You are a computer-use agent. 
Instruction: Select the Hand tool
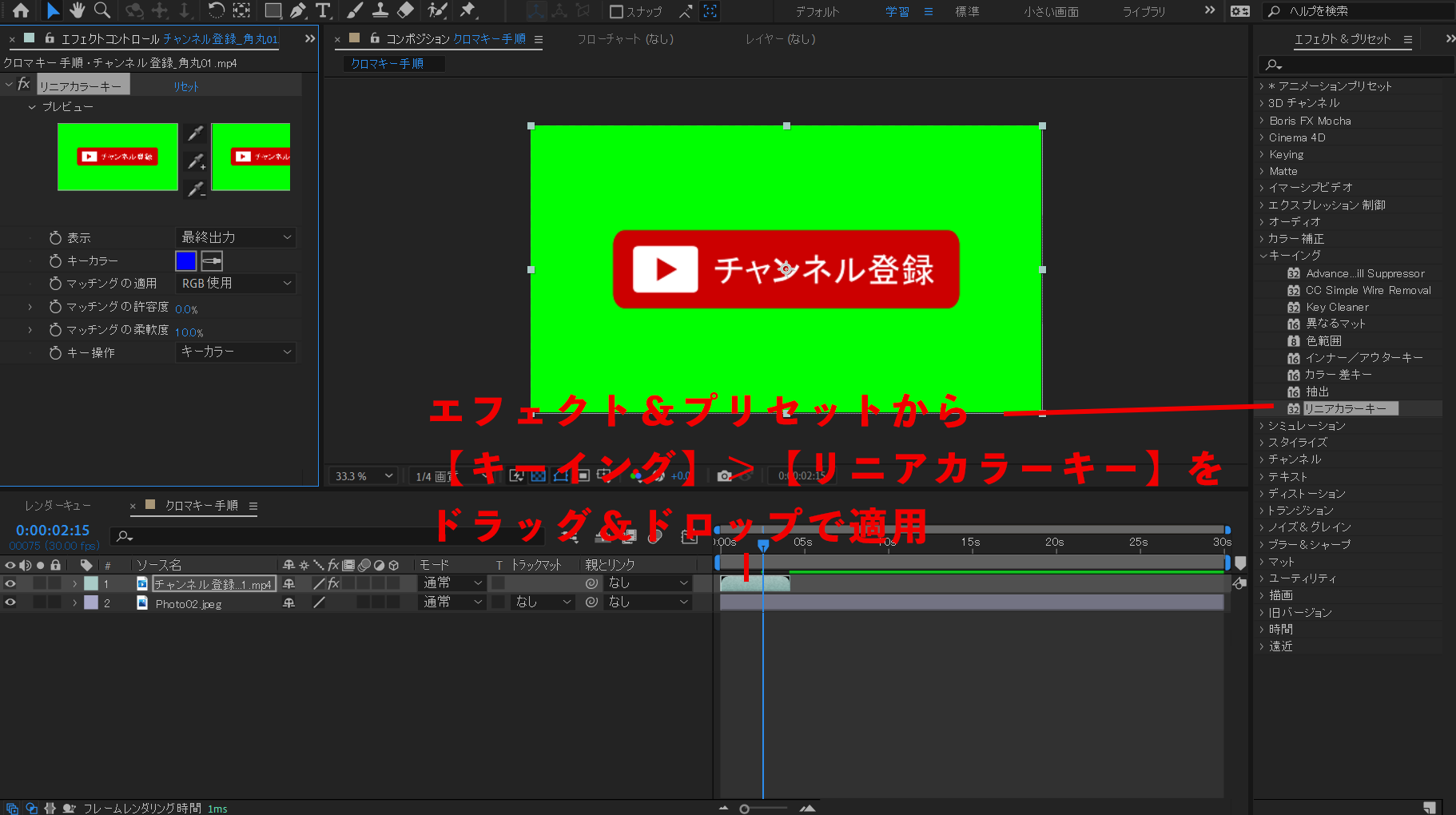pyautogui.click(x=77, y=10)
